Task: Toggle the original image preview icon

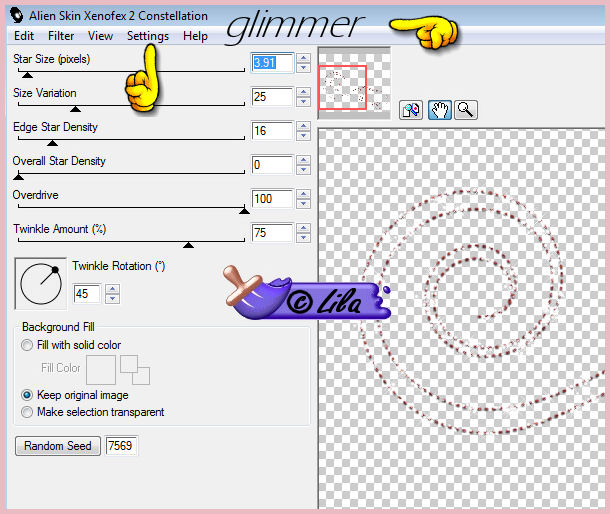Action: [x=411, y=110]
